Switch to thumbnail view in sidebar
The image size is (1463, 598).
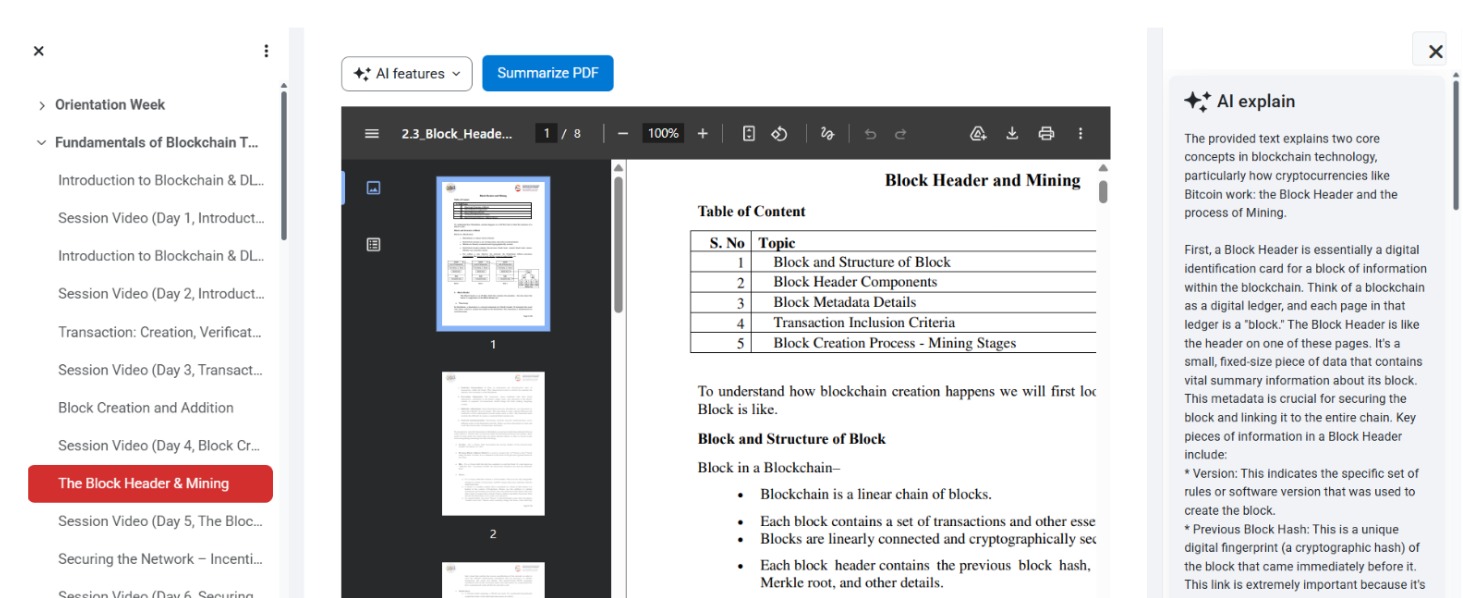point(373,187)
